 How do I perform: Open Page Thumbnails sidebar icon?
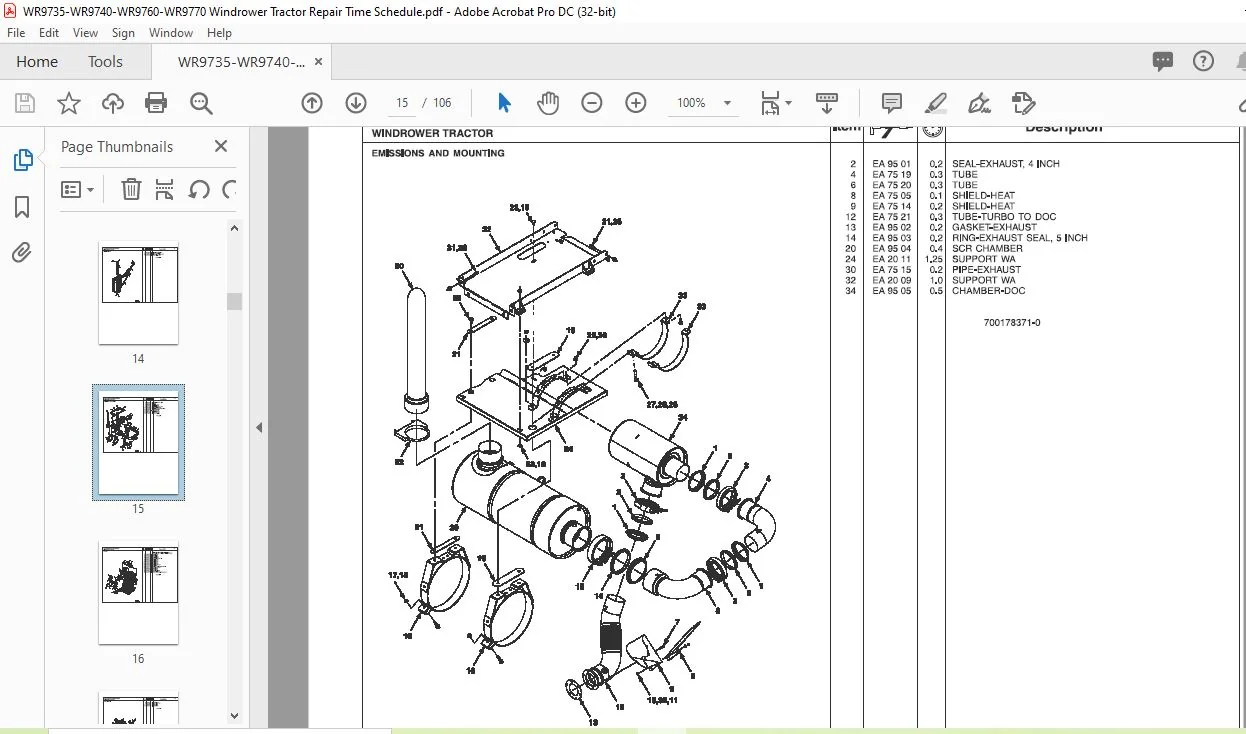[22, 160]
